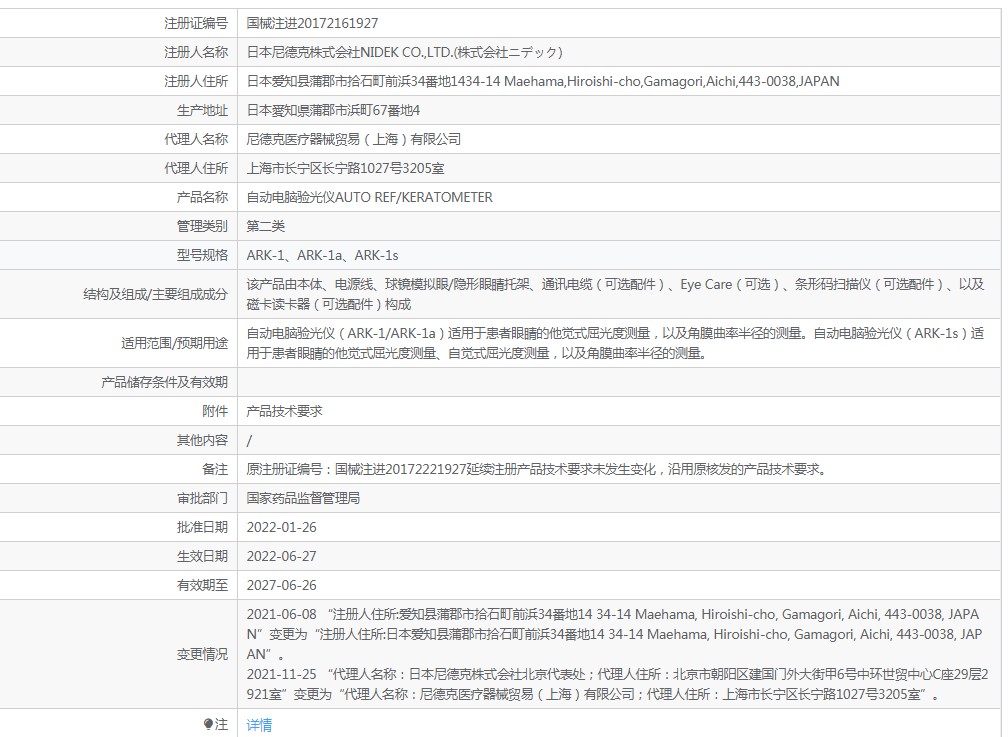The width and height of the screenshot is (1008, 737).
Task: Click the bullet icon beside 注 label
Action: (x=208, y=724)
